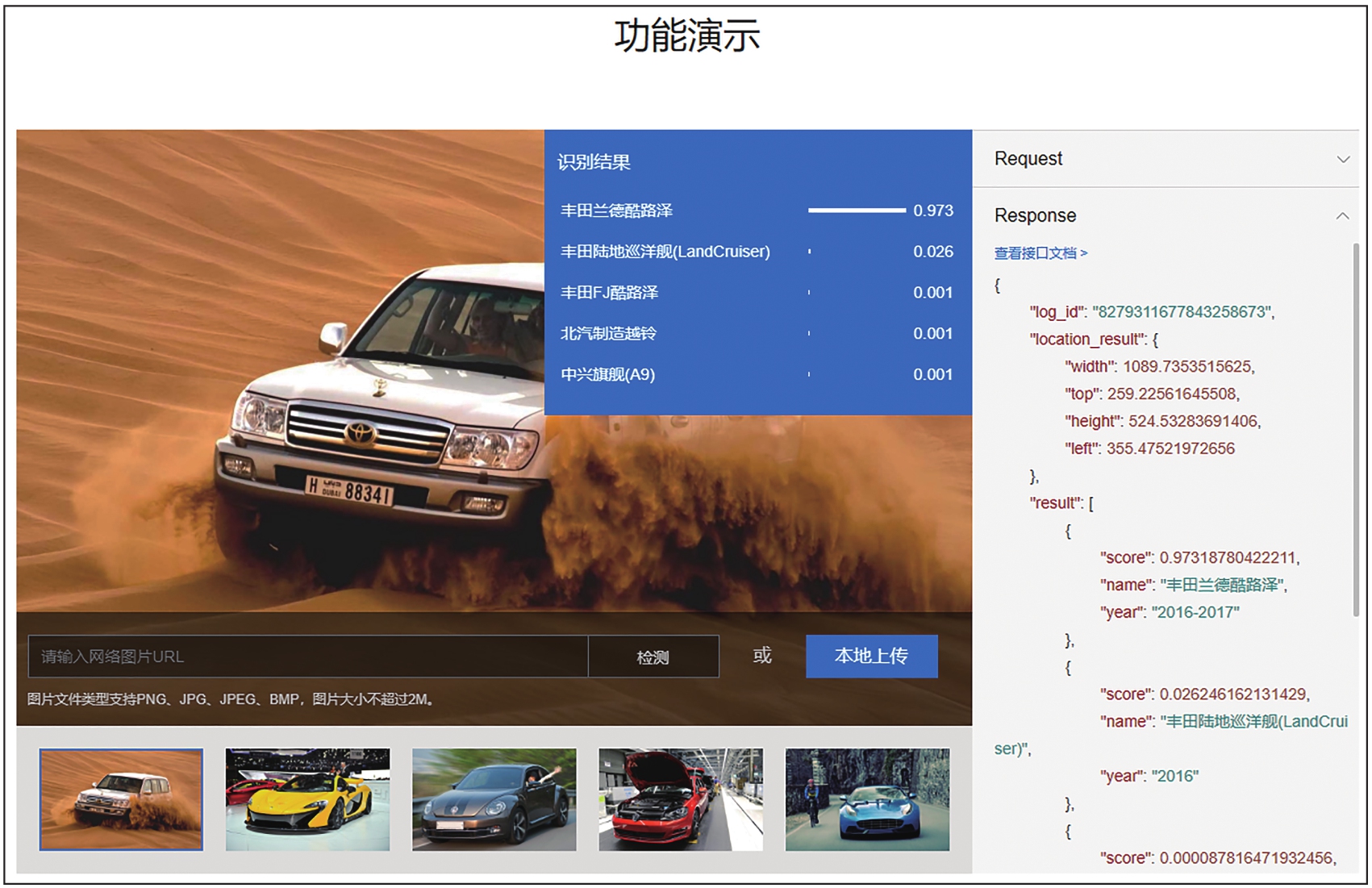Click the supported file types note
The height and width of the screenshot is (888, 1372).
tap(231, 699)
